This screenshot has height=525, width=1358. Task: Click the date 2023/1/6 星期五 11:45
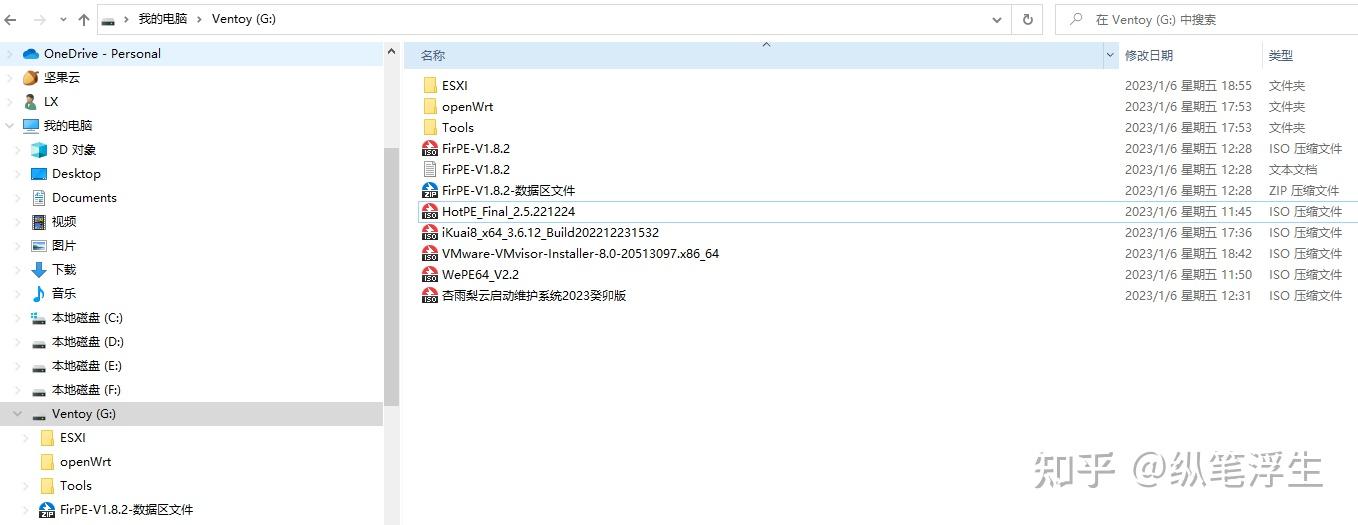pyautogui.click(x=1188, y=212)
